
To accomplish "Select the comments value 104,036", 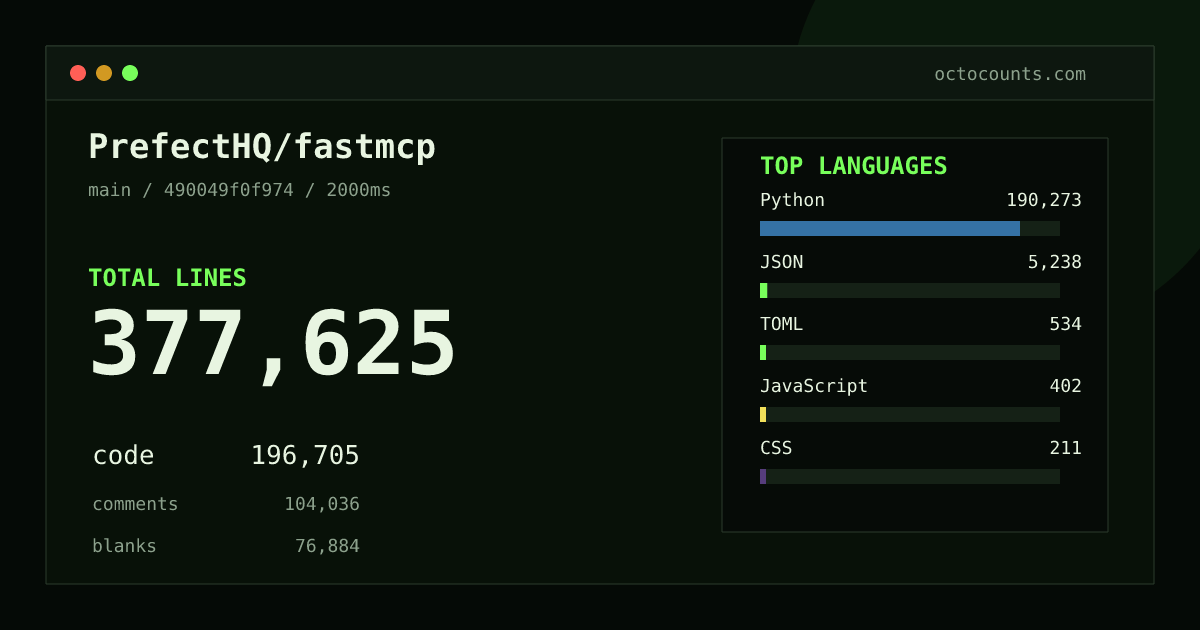I will point(322,504).
